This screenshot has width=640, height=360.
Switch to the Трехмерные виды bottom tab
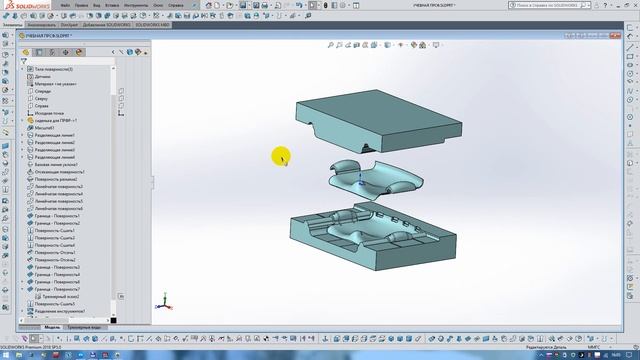tap(84, 327)
